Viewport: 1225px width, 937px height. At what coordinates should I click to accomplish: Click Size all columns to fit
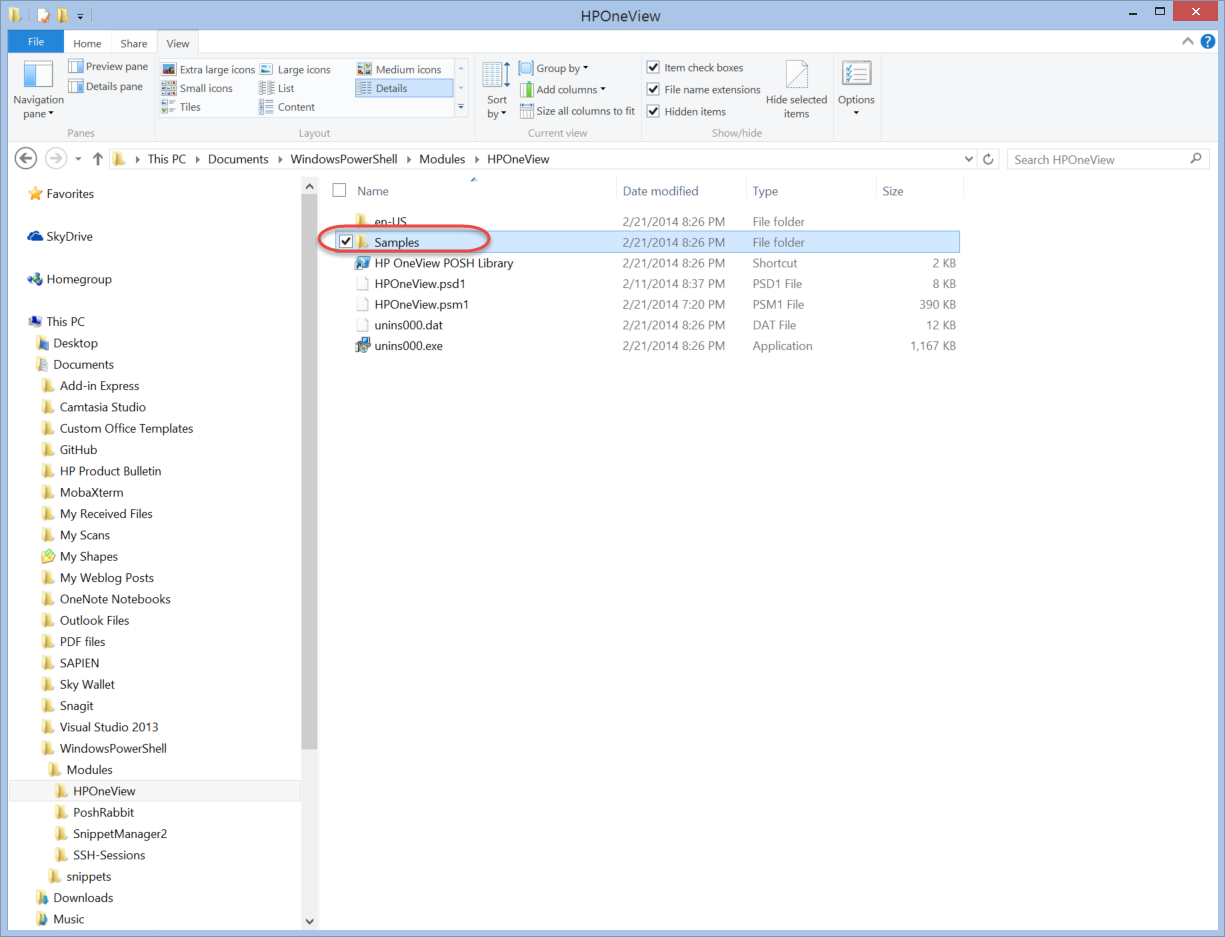coord(577,111)
